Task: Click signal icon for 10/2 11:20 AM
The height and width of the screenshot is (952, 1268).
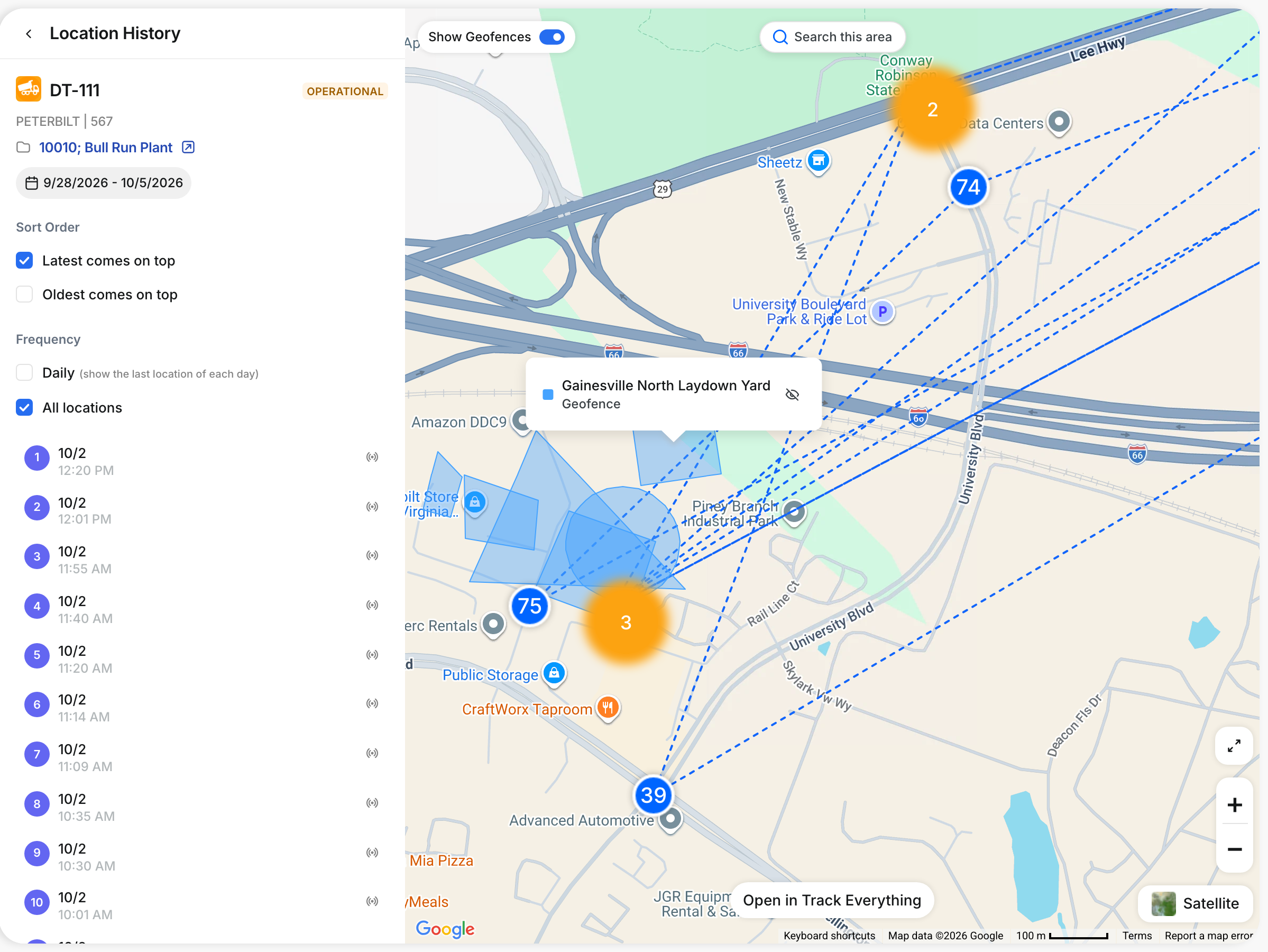Action: point(373,655)
